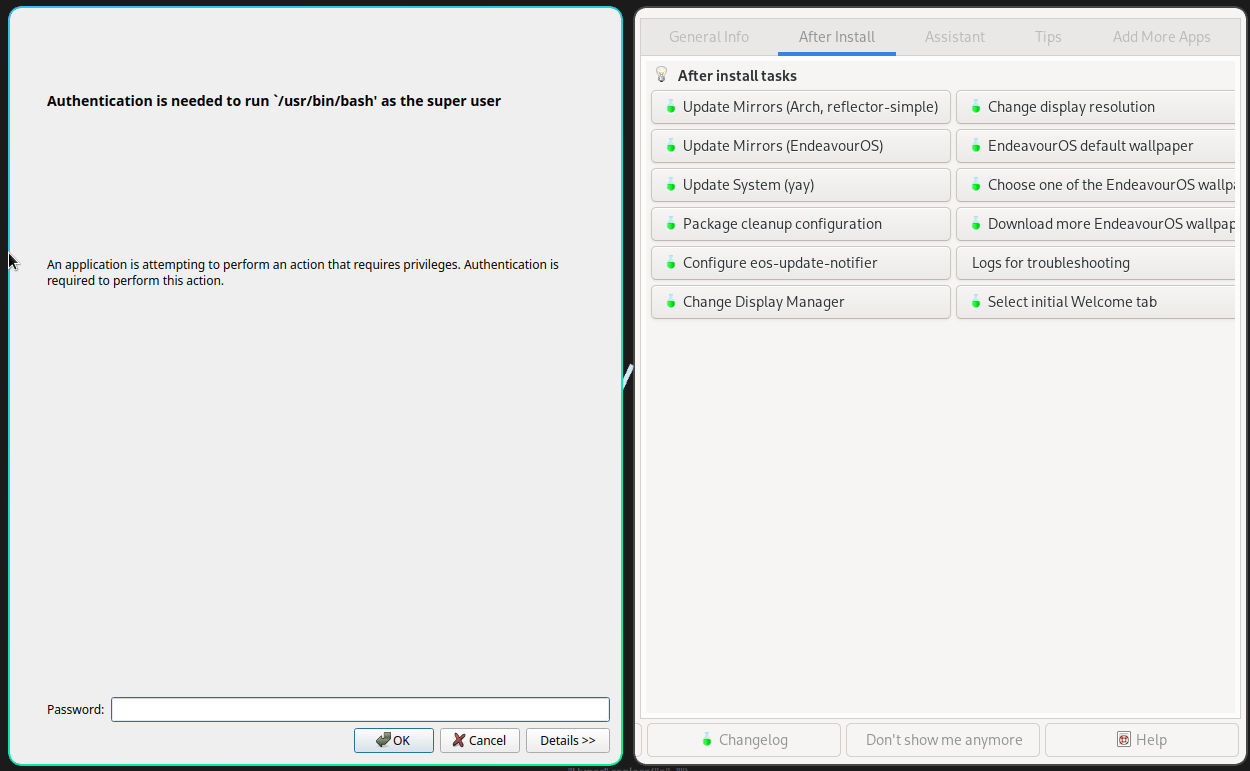1250x771 pixels.
Task: Open Select initial Welcome tab
Action: [1096, 302]
